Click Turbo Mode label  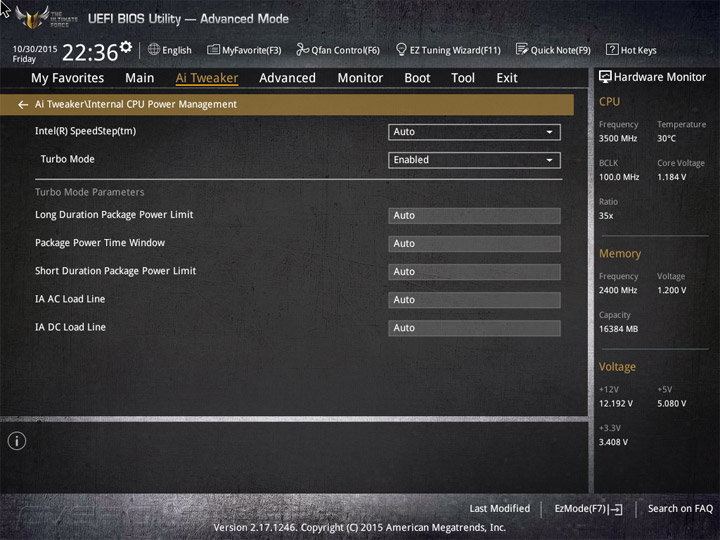click(x=68, y=159)
